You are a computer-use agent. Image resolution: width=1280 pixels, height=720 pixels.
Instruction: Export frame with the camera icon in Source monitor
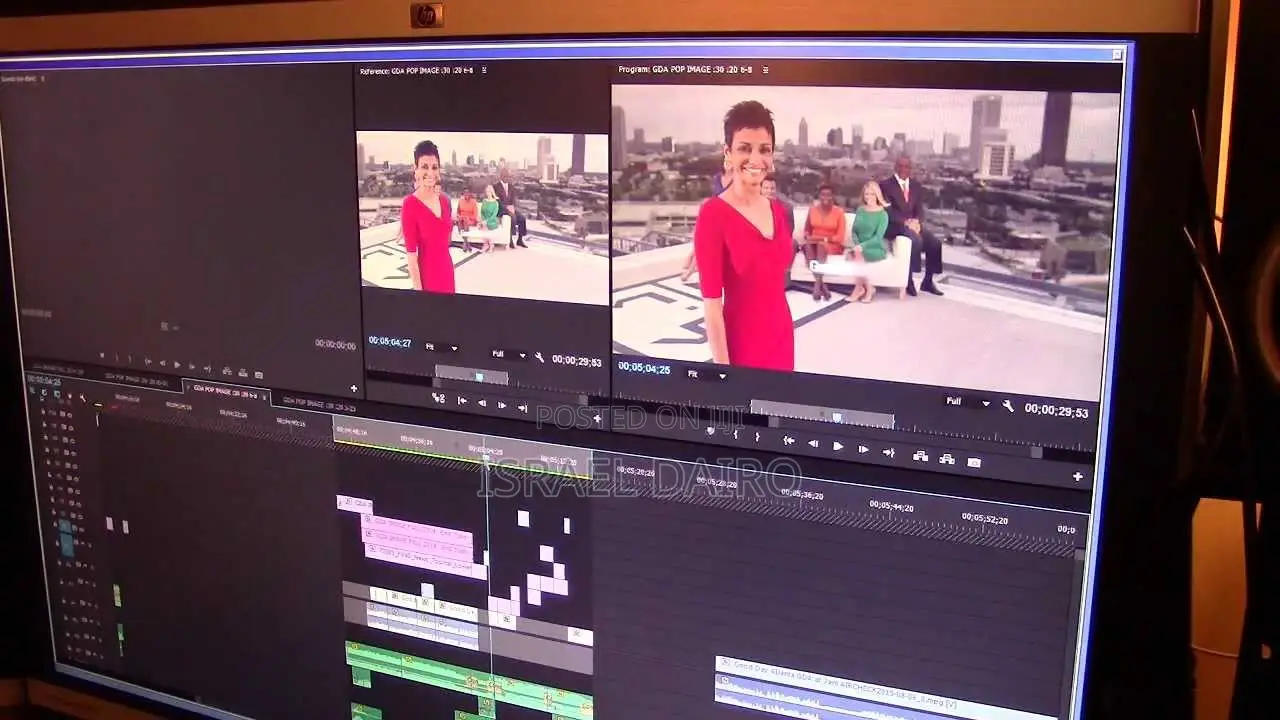[x=258, y=375]
